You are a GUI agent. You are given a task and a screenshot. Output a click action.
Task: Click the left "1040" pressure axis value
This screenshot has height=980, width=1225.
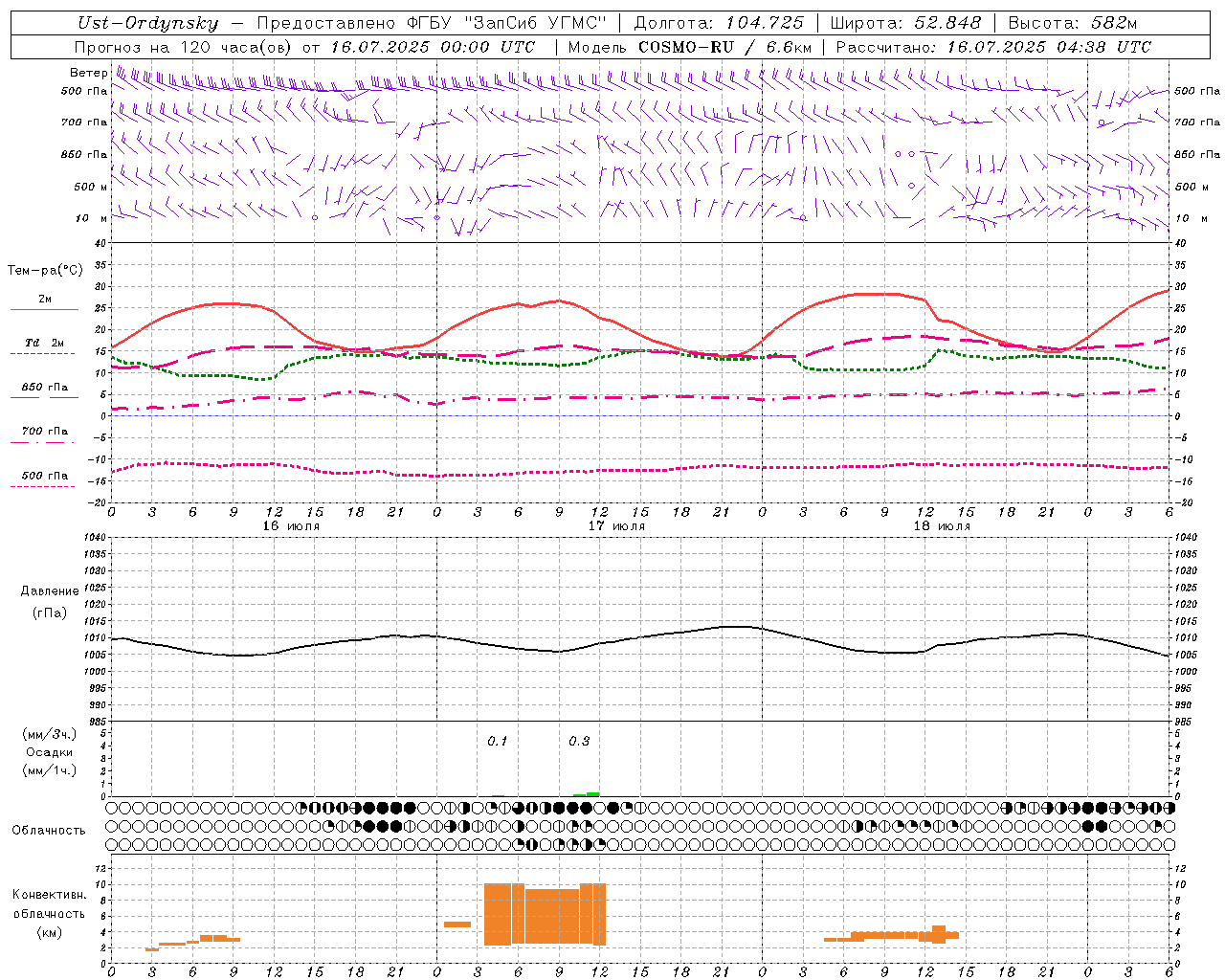[x=97, y=538]
